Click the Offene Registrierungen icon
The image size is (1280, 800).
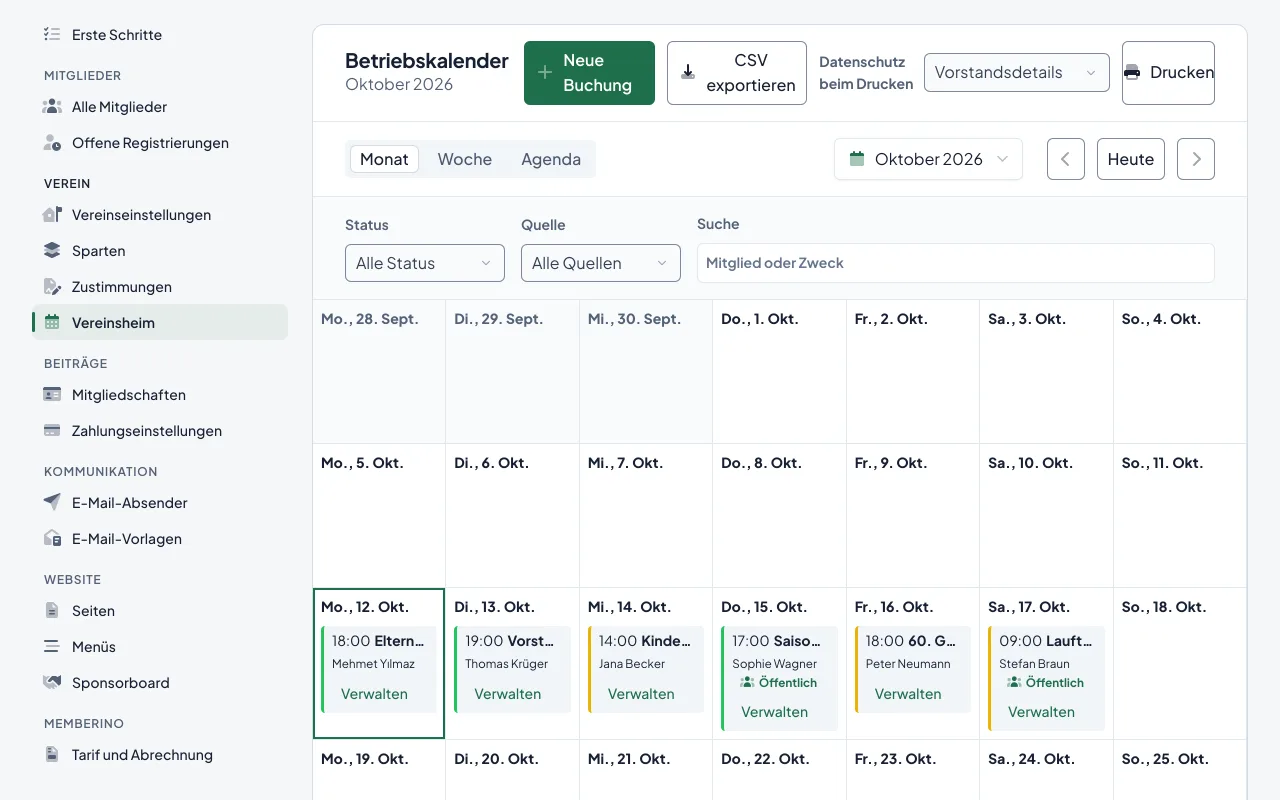(52, 143)
